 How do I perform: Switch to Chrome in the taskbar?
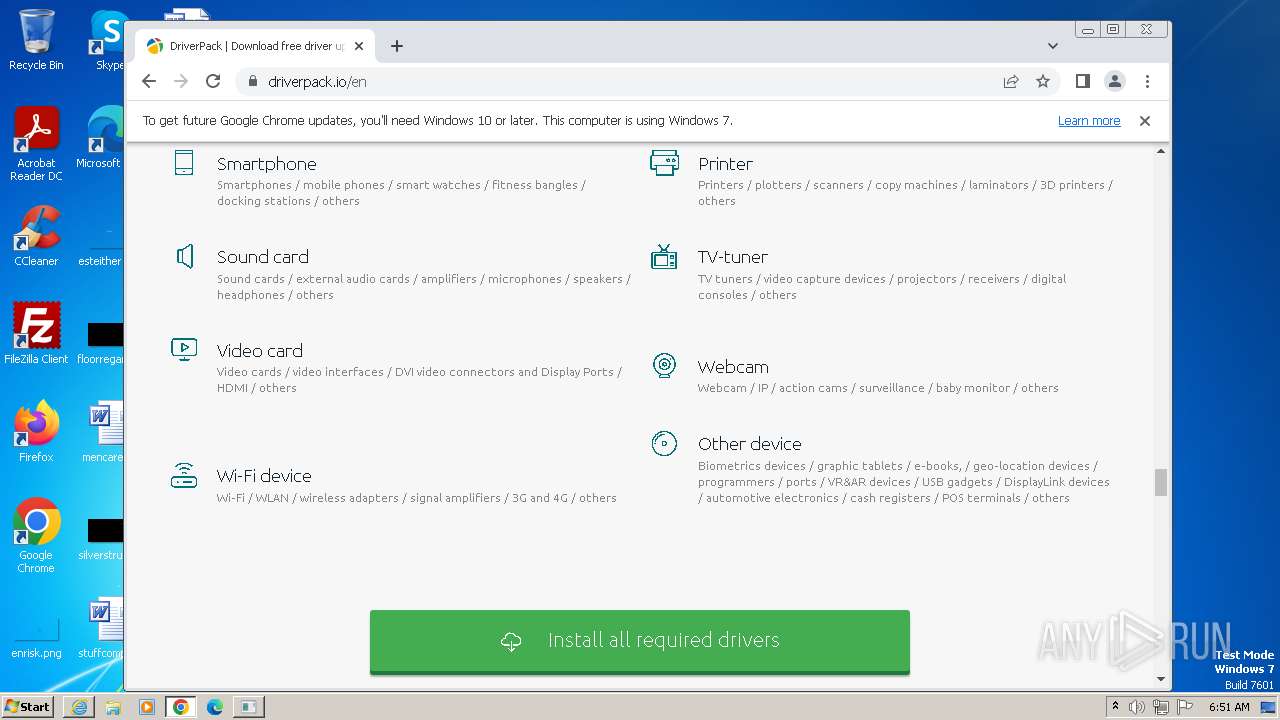[180, 707]
